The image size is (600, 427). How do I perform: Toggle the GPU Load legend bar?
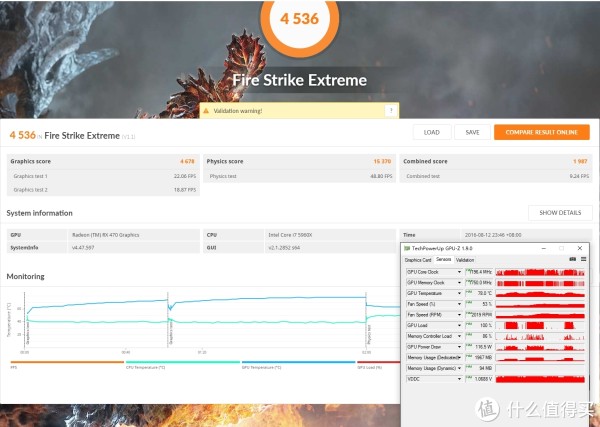(x=378, y=362)
